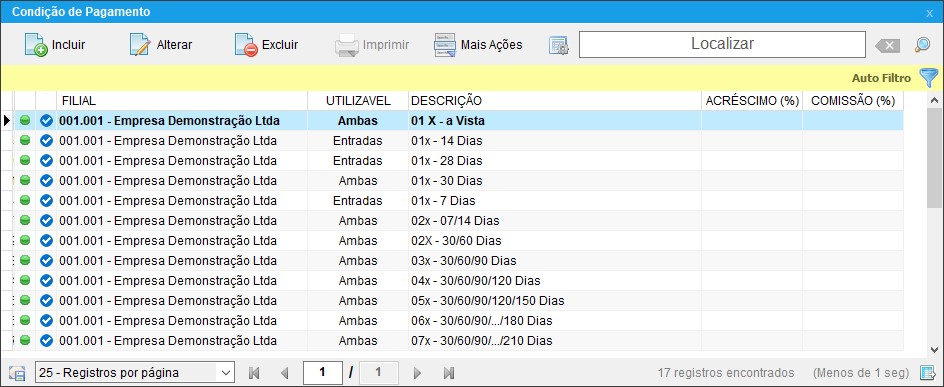Clear the search with the backspace icon
The width and height of the screenshot is (944, 387).
coord(887,46)
